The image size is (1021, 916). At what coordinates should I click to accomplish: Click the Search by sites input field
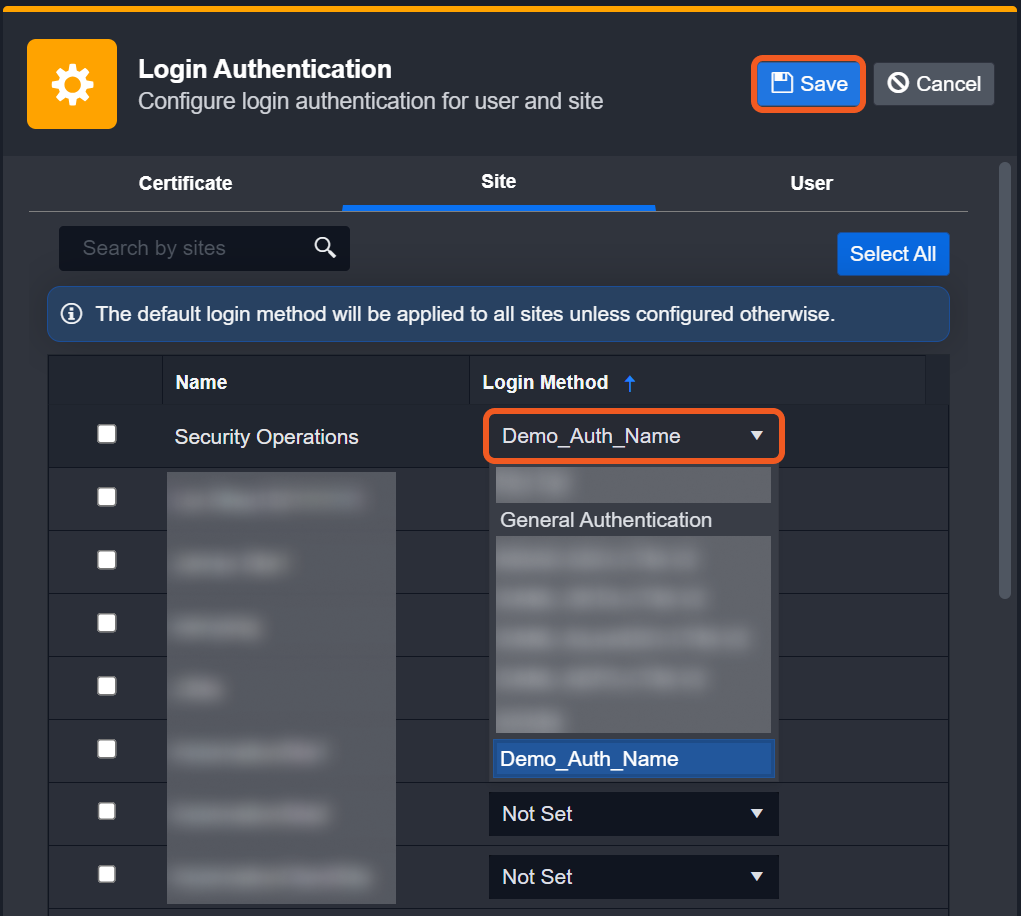pos(190,248)
